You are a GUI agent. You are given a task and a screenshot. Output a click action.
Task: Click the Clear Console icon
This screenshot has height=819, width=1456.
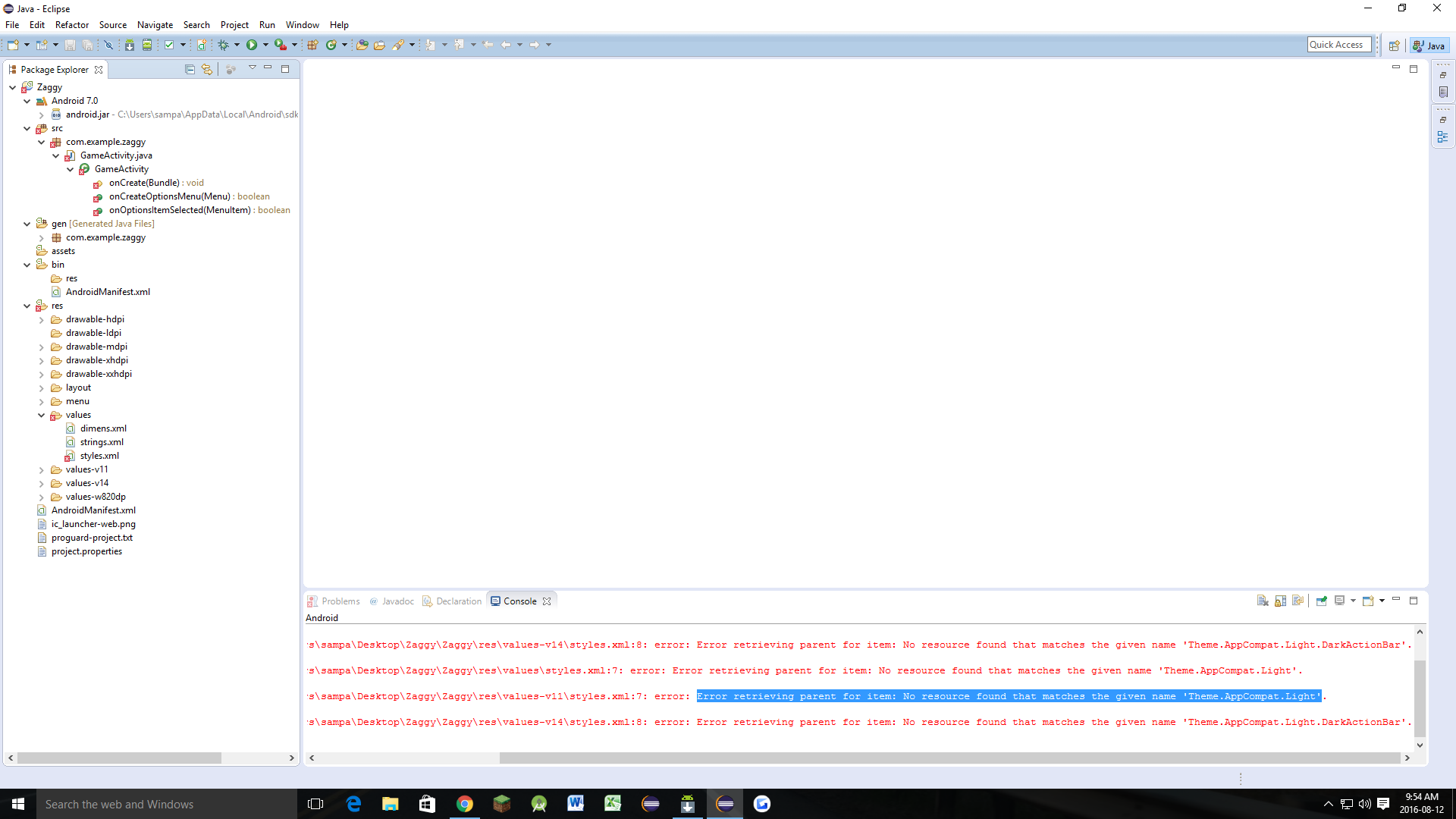[1263, 601]
